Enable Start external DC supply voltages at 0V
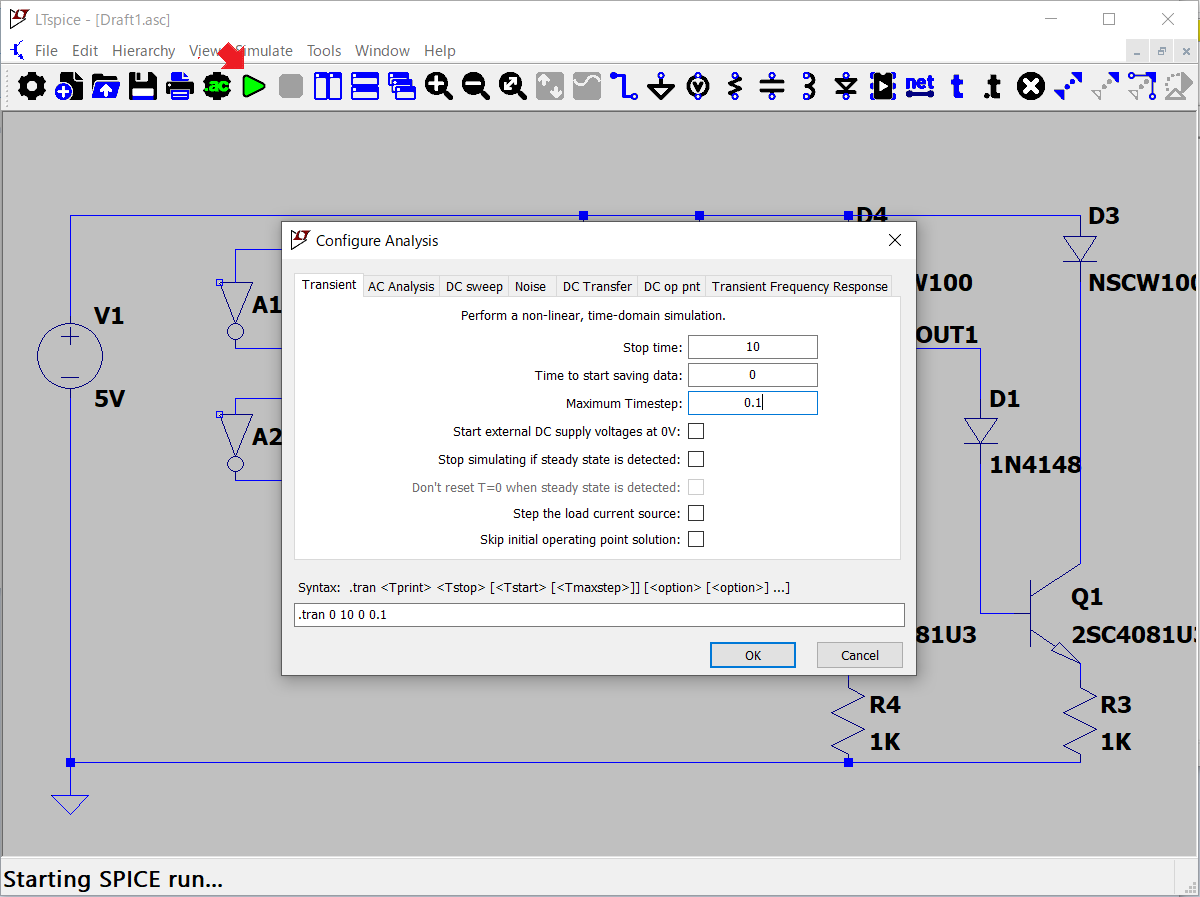 coord(696,431)
